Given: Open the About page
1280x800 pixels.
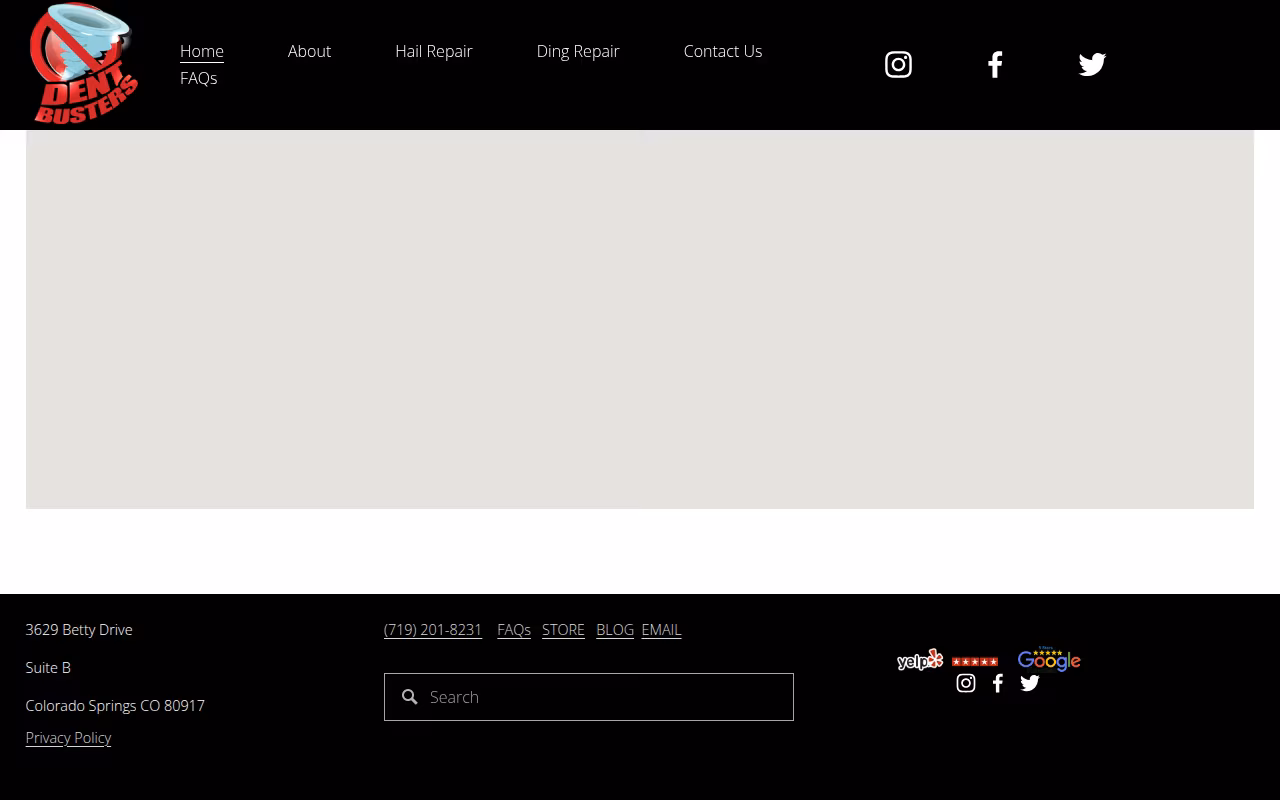Looking at the screenshot, I should pos(309,51).
